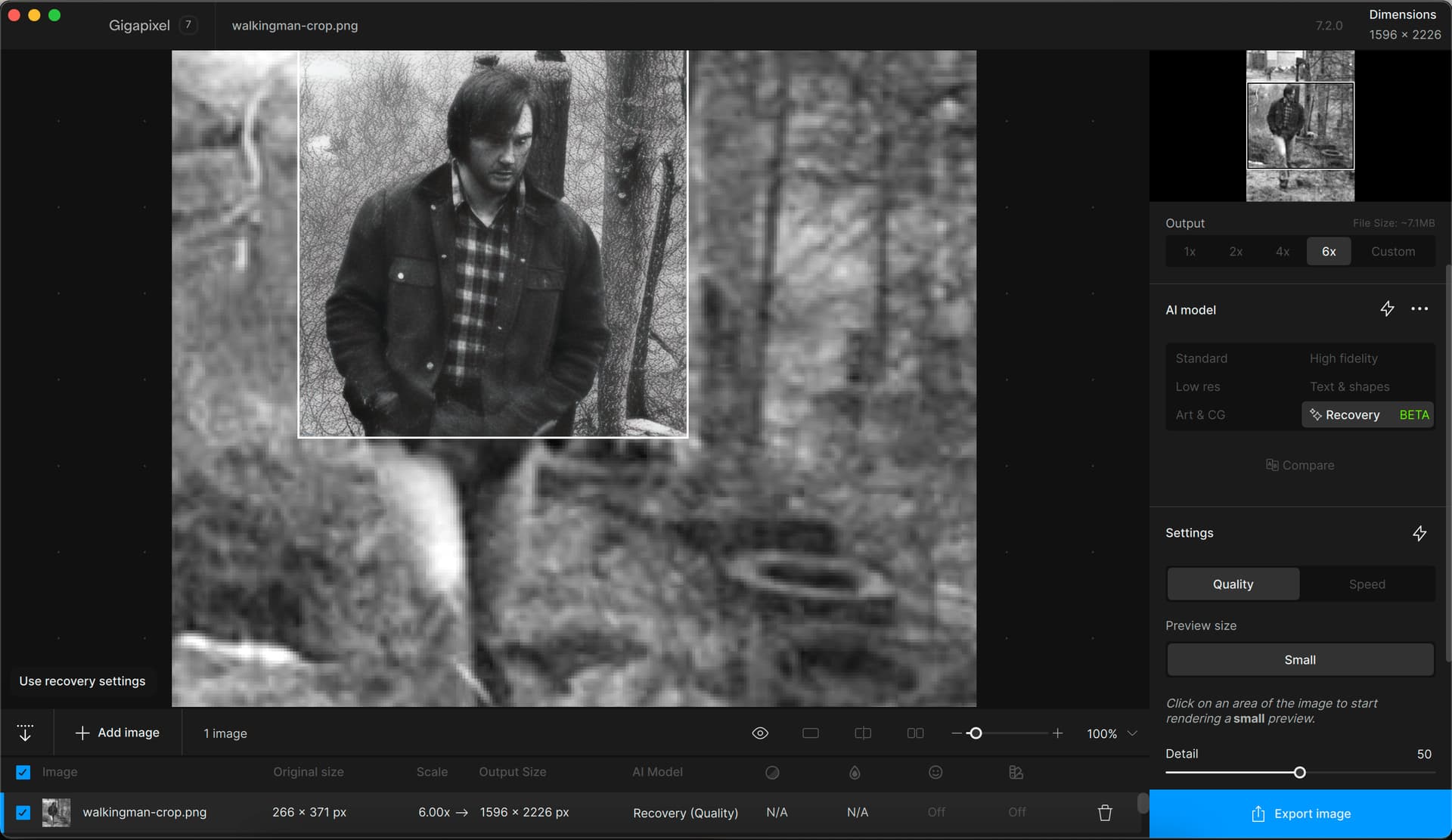Delete walkingman-crop.png with the trash icon
Image resolution: width=1452 pixels, height=840 pixels.
pos(1104,813)
